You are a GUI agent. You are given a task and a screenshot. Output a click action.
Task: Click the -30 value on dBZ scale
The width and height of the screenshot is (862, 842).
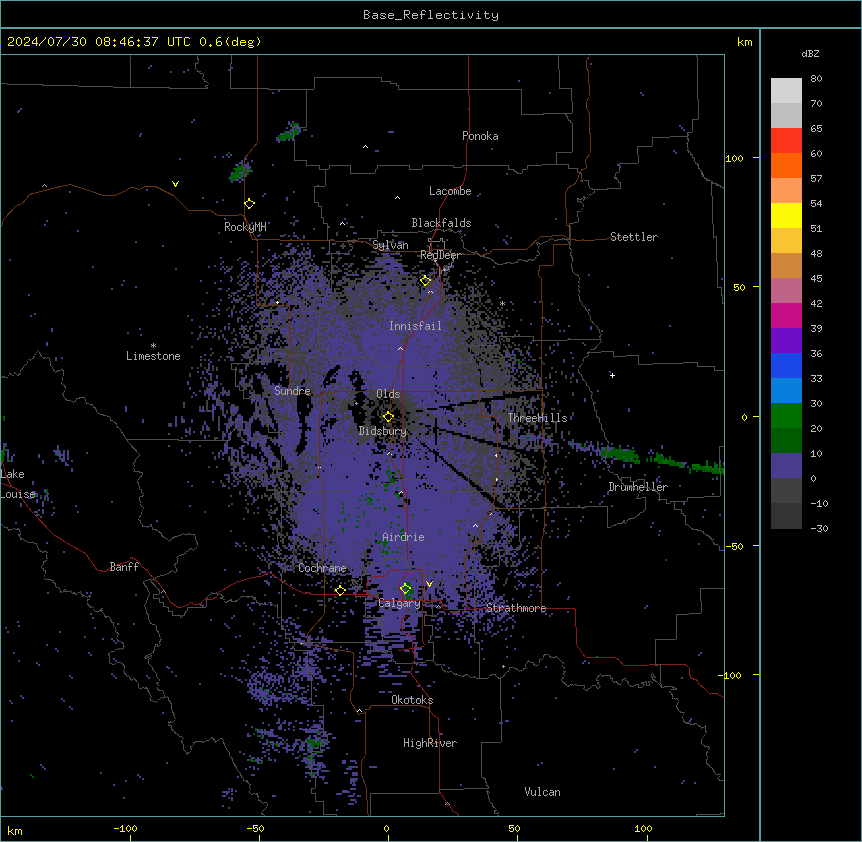[819, 529]
